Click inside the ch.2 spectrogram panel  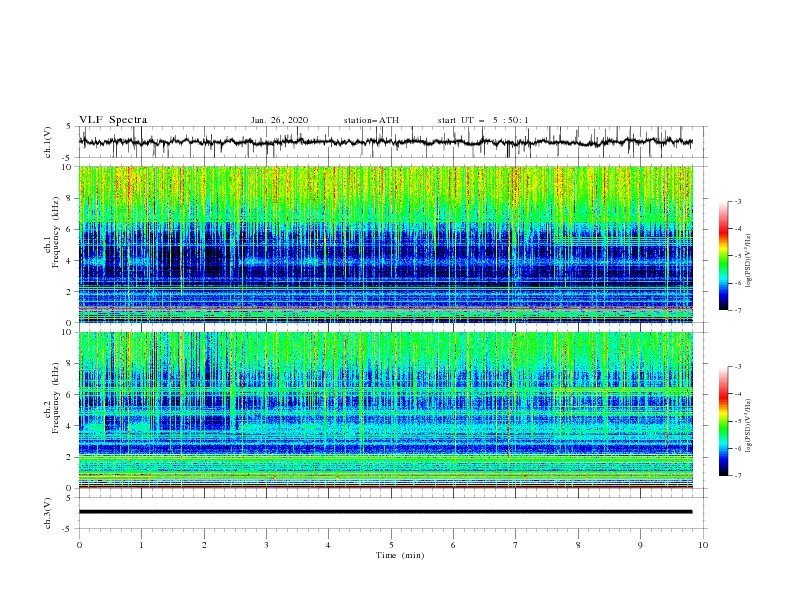point(385,410)
